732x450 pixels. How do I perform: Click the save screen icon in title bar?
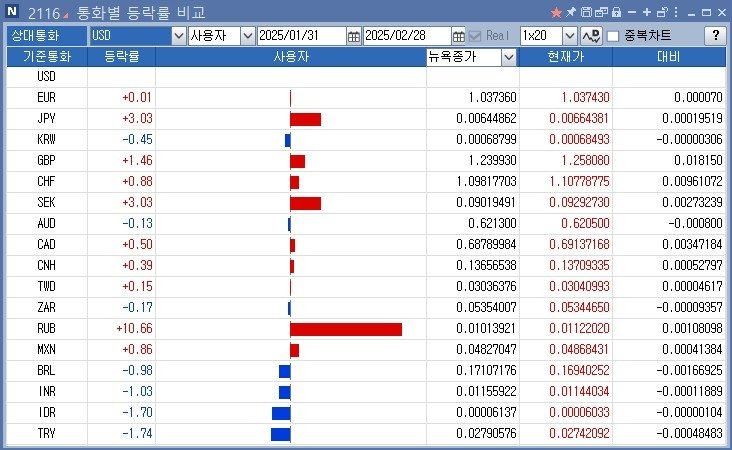(x=585, y=12)
